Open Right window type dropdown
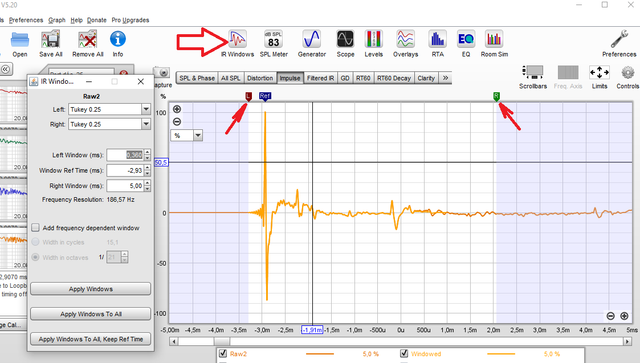The height and width of the screenshot is (363, 640). coord(146,124)
